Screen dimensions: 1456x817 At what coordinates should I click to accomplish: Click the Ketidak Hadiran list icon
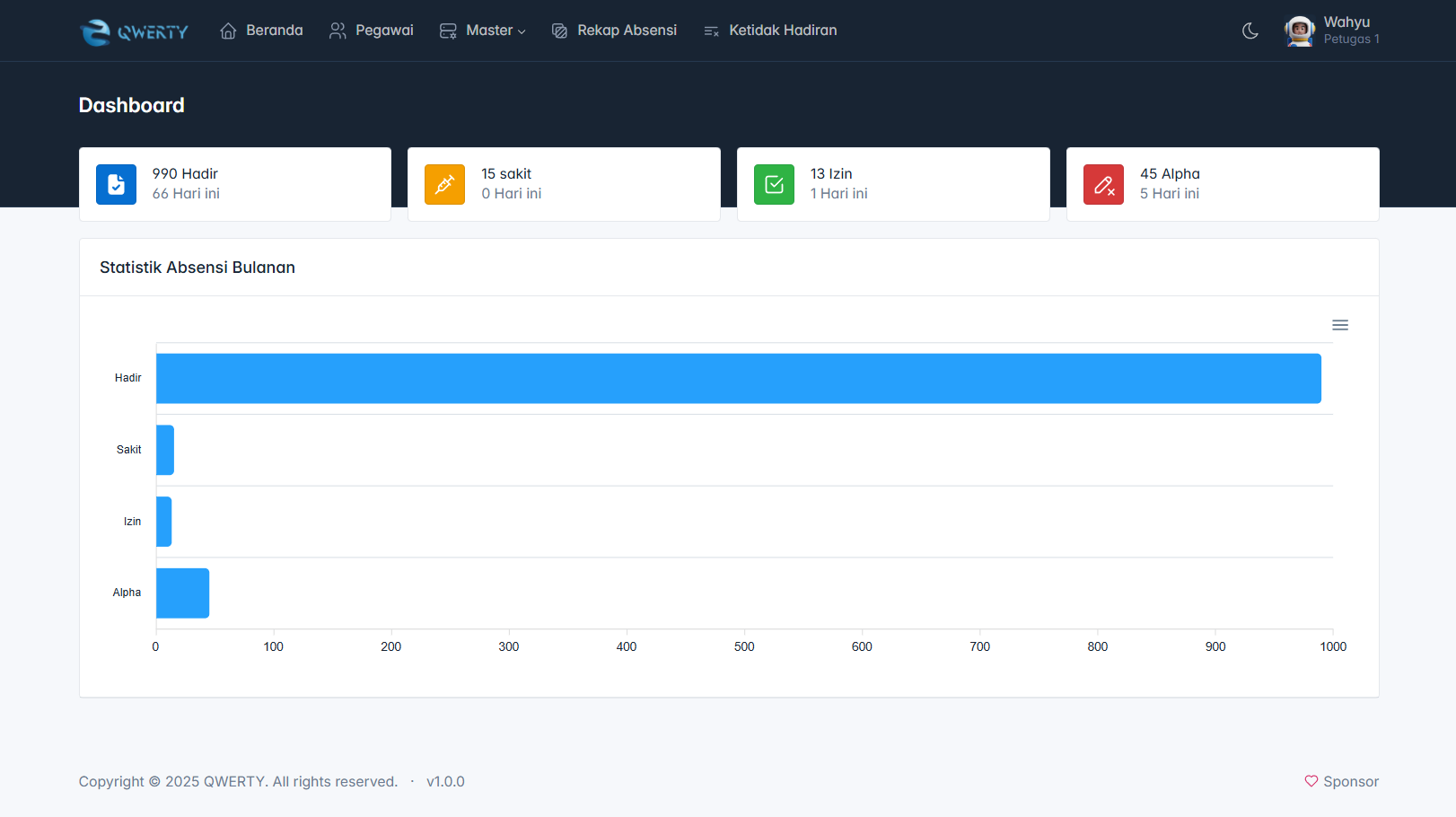click(712, 31)
